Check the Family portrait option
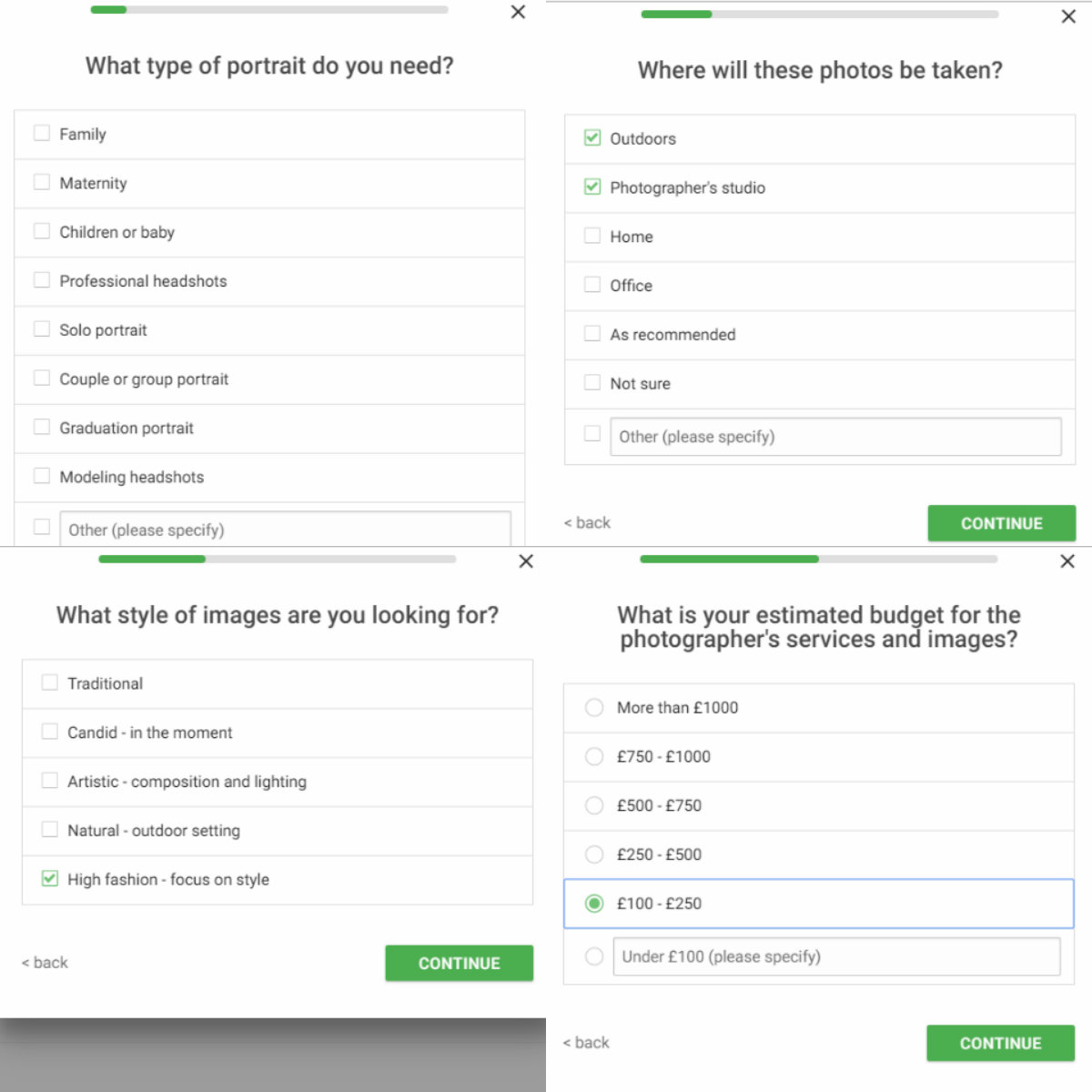The height and width of the screenshot is (1092, 1092). click(42, 134)
